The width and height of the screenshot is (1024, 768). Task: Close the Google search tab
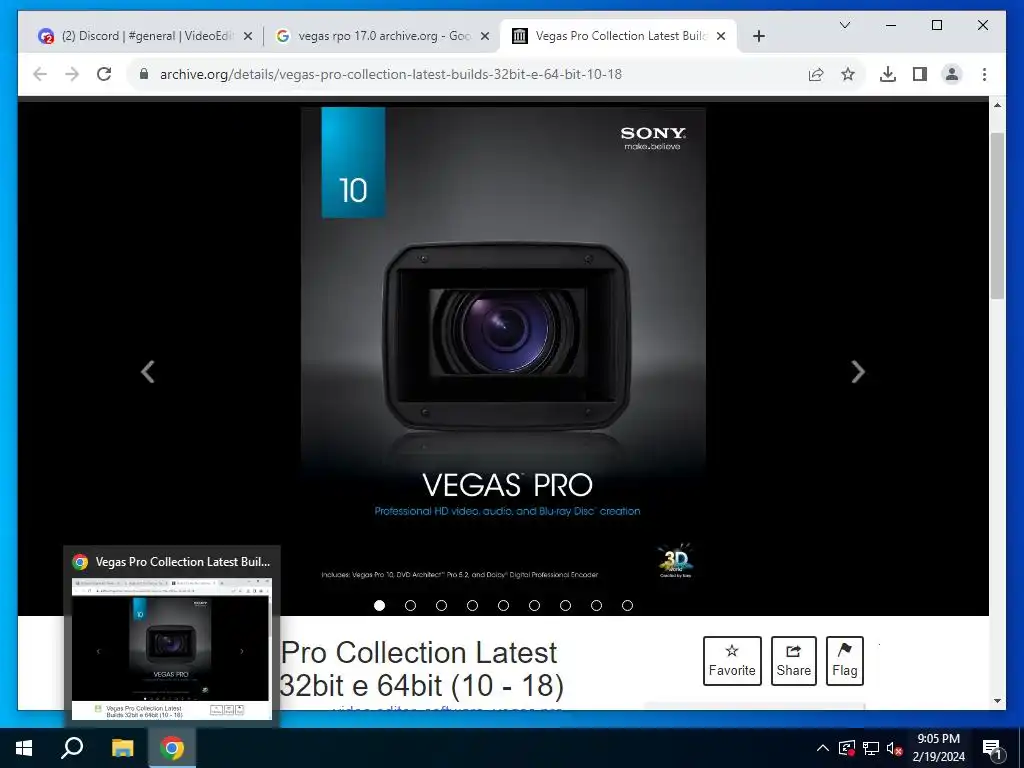[485, 37]
